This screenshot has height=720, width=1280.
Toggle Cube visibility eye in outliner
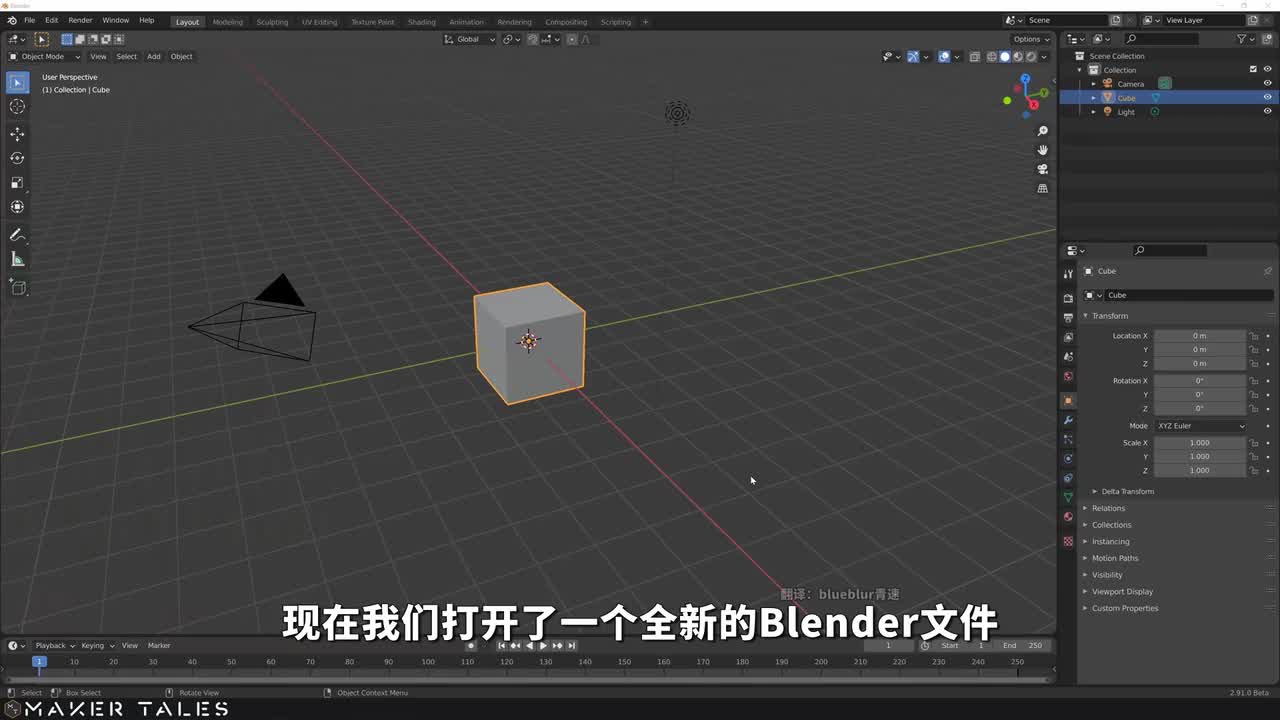pyautogui.click(x=1267, y=98)
